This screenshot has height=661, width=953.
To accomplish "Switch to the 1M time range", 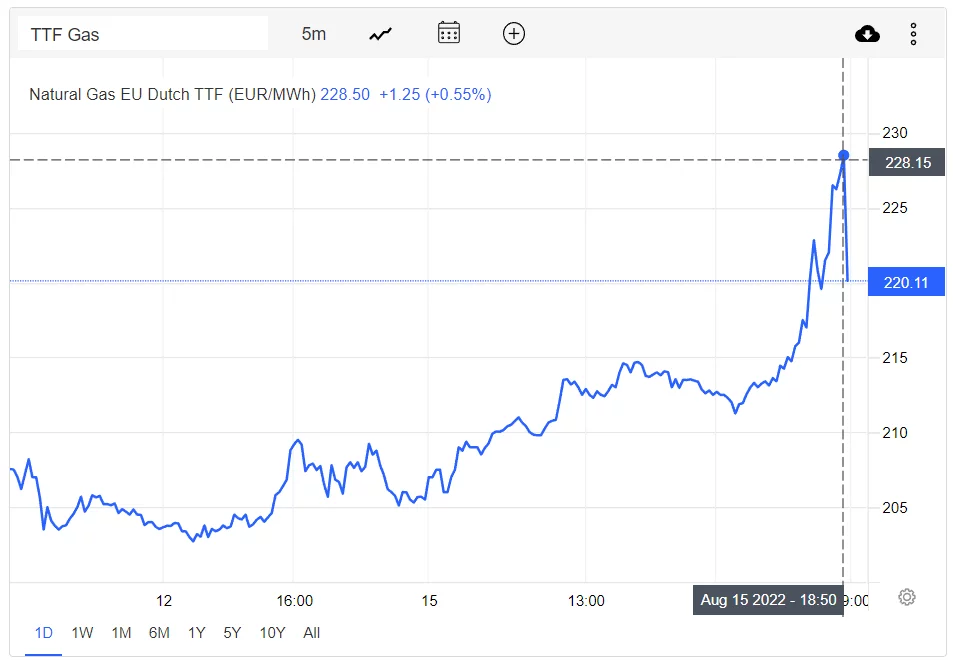I will pos(121,633).
